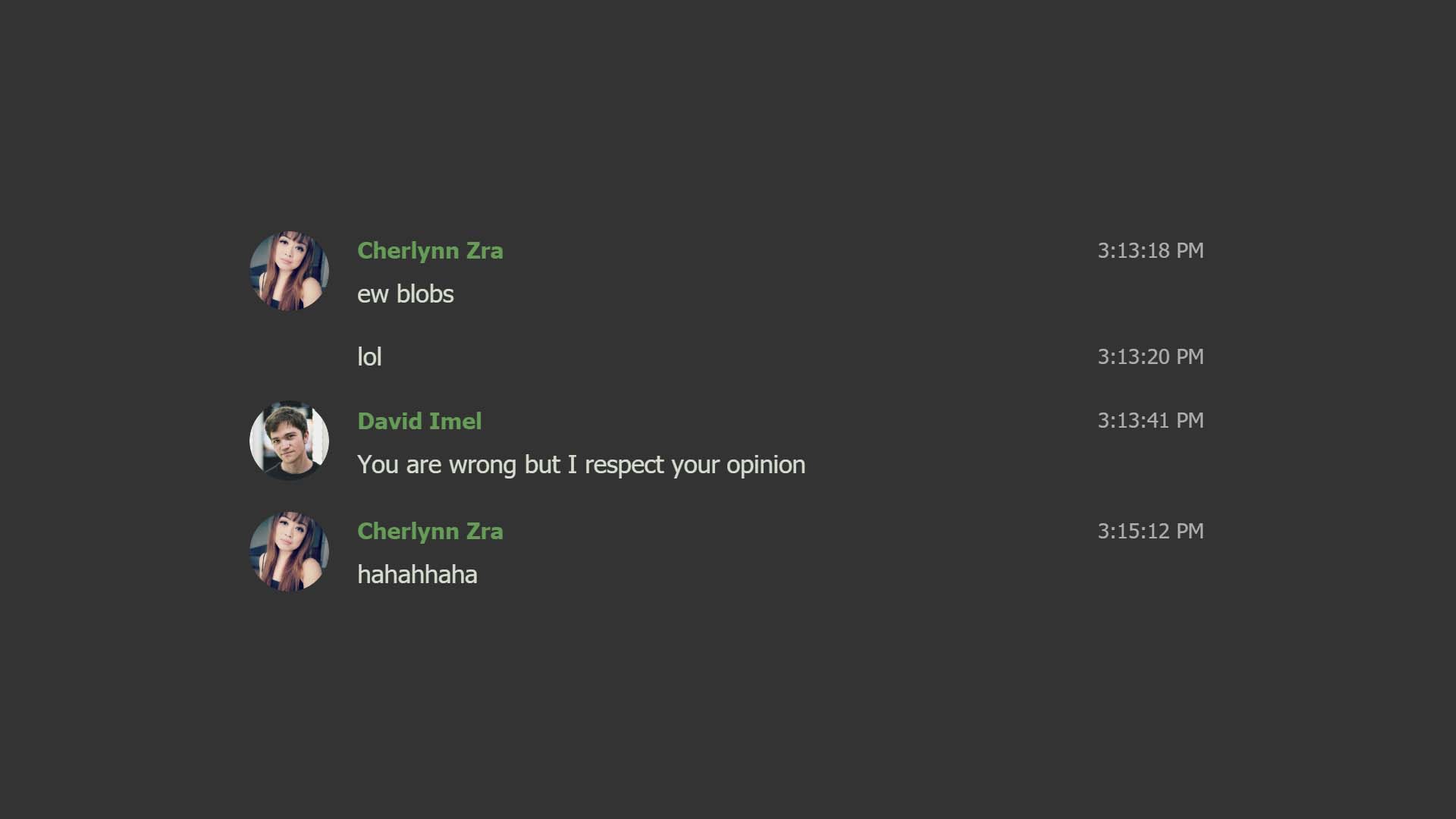Click the 3:13:20 PM timestamp
The width and height of the screenshot is (1456, 819).
pyautogui.click(x=1150, y=357)
